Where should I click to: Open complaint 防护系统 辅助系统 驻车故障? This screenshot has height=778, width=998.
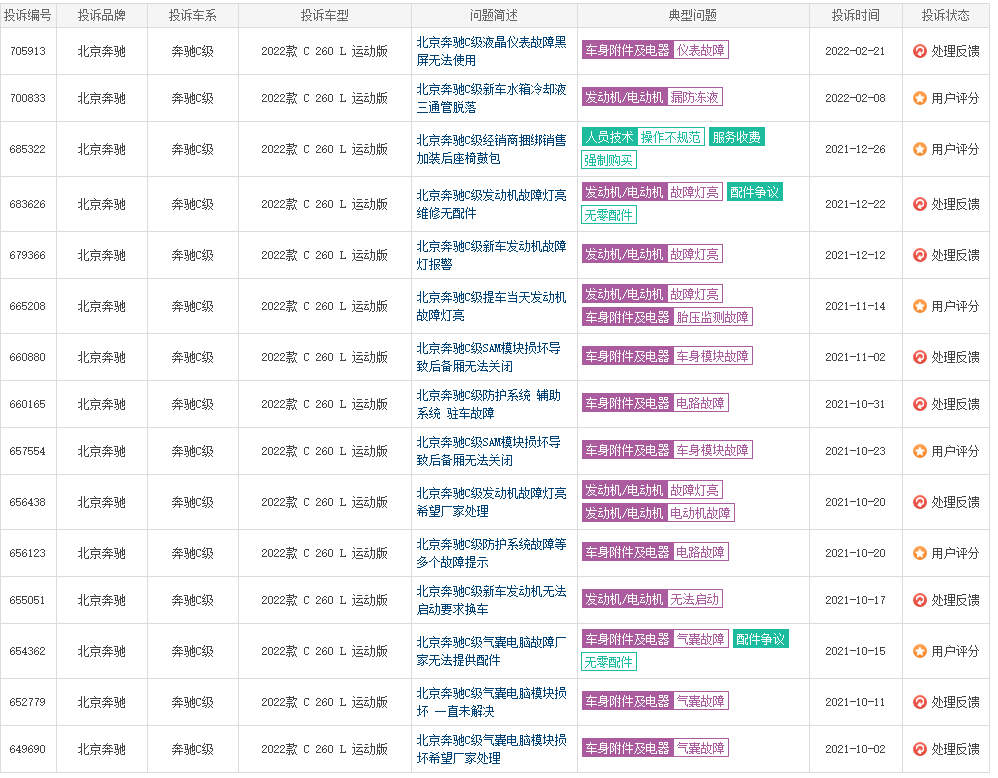(x=488, y=404)
